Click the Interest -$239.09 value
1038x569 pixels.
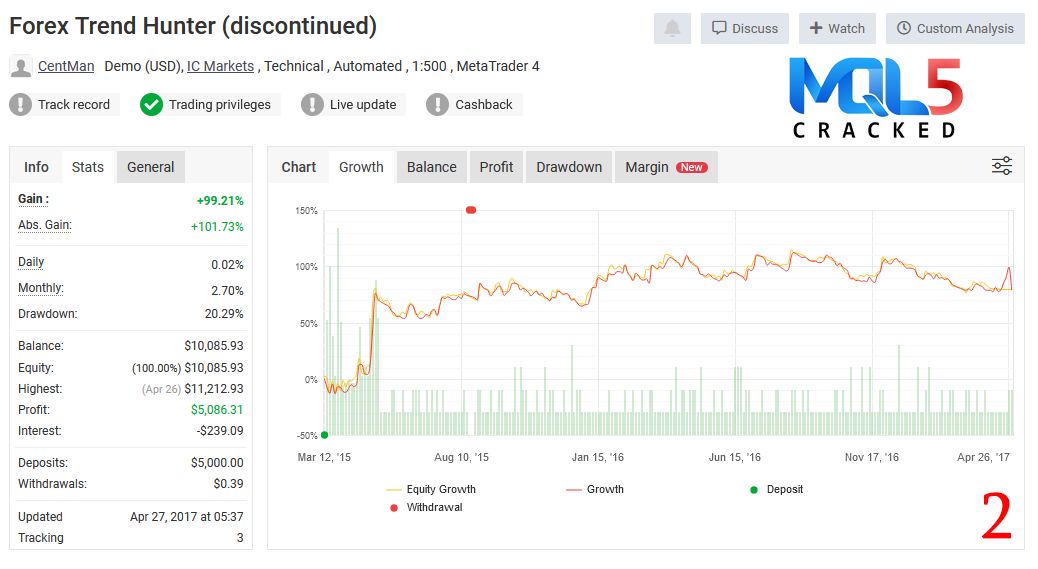coord(220,431)
